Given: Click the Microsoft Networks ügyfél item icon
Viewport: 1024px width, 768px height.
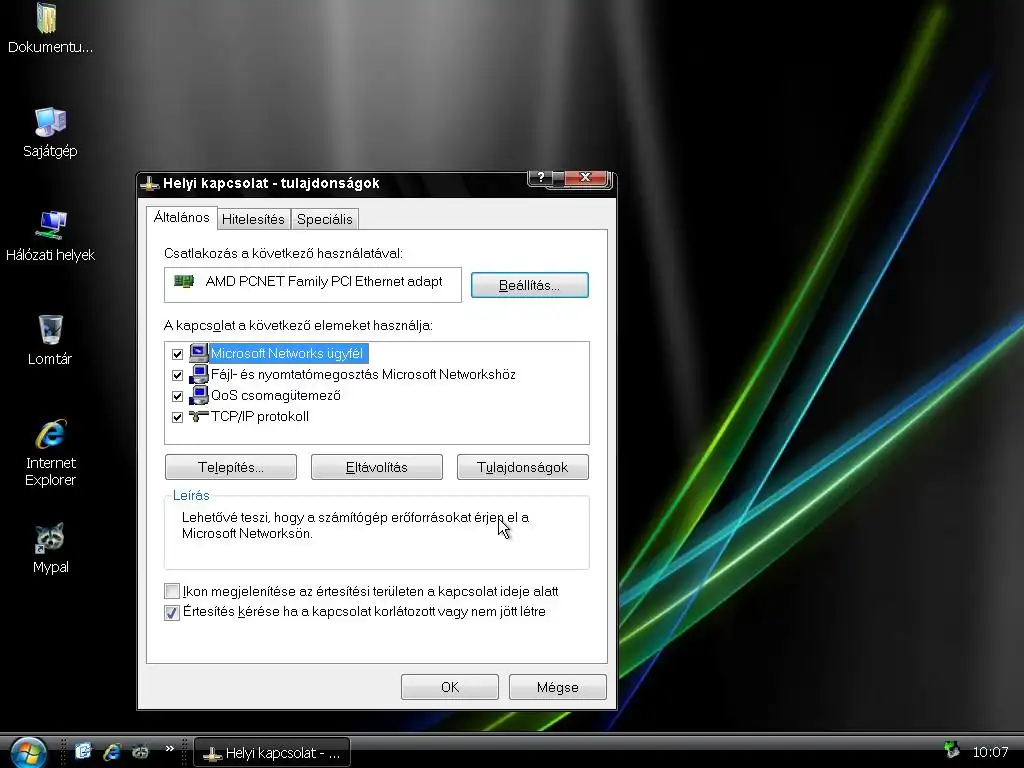Looking at the screenshot, I should (199, 353).
